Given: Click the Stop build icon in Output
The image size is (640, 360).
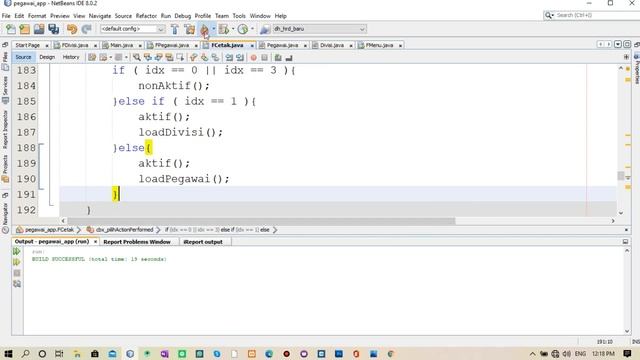Looking at the screenshot, I should [17, 273].
